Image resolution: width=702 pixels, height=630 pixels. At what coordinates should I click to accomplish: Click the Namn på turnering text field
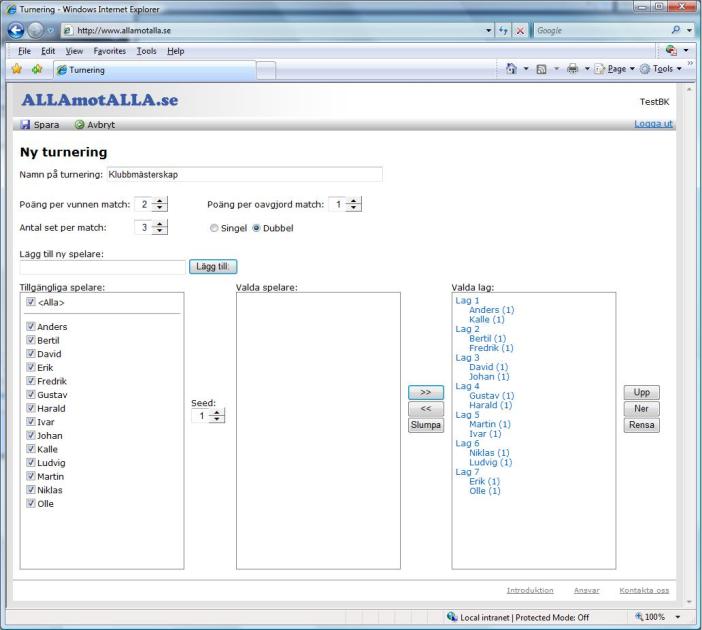coord(243,174)
